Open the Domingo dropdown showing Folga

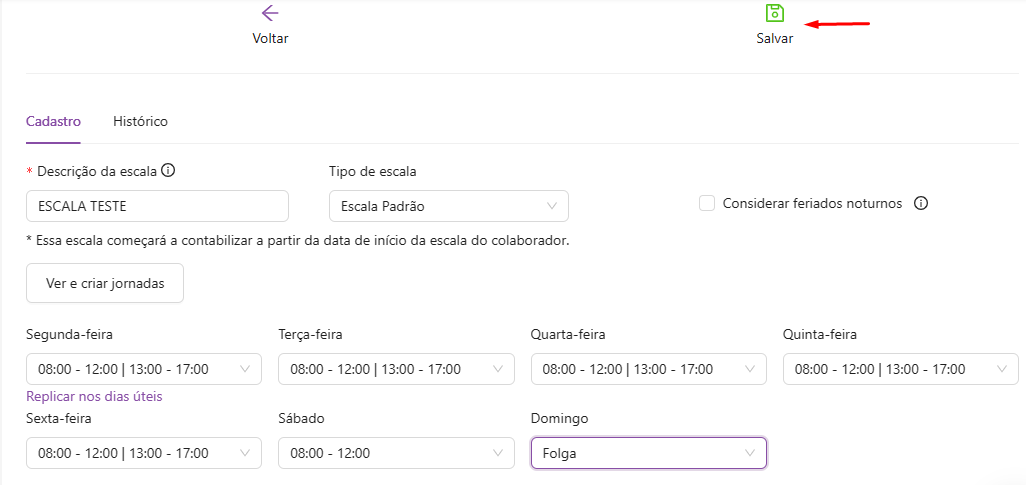point(648,453)
